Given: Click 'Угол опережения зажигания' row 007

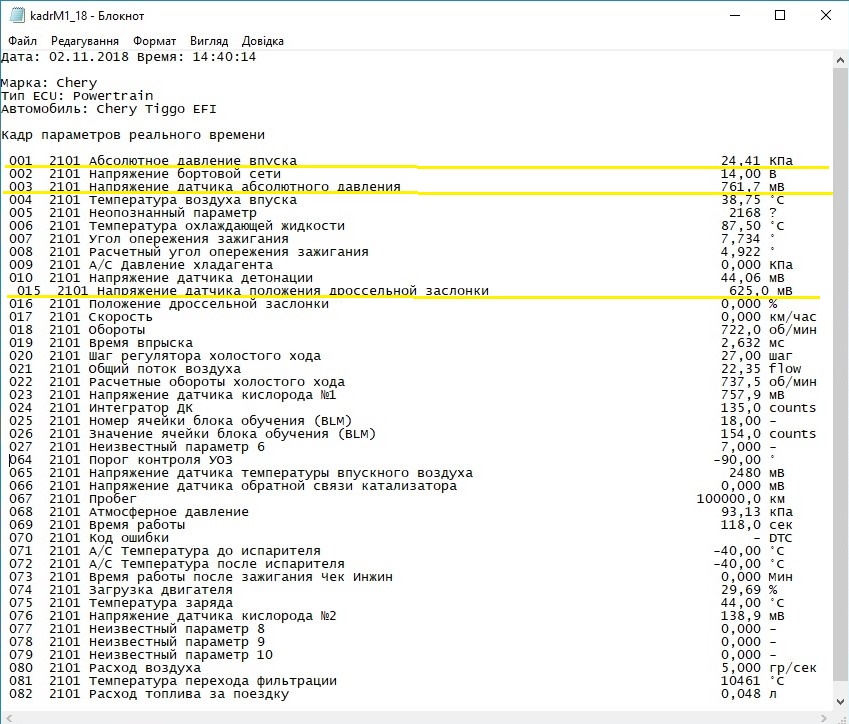Looking at the screenshot, I should tap(393, 239).
